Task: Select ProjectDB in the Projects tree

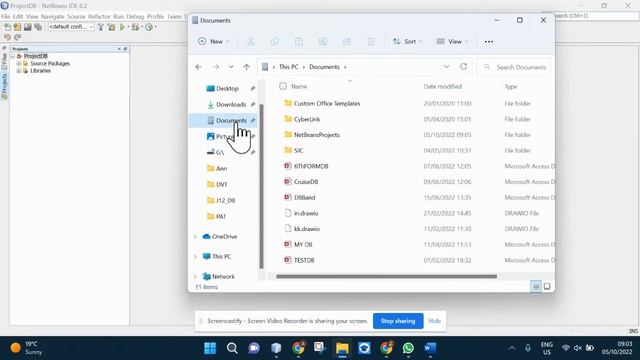Action: (x=36, y=56)
